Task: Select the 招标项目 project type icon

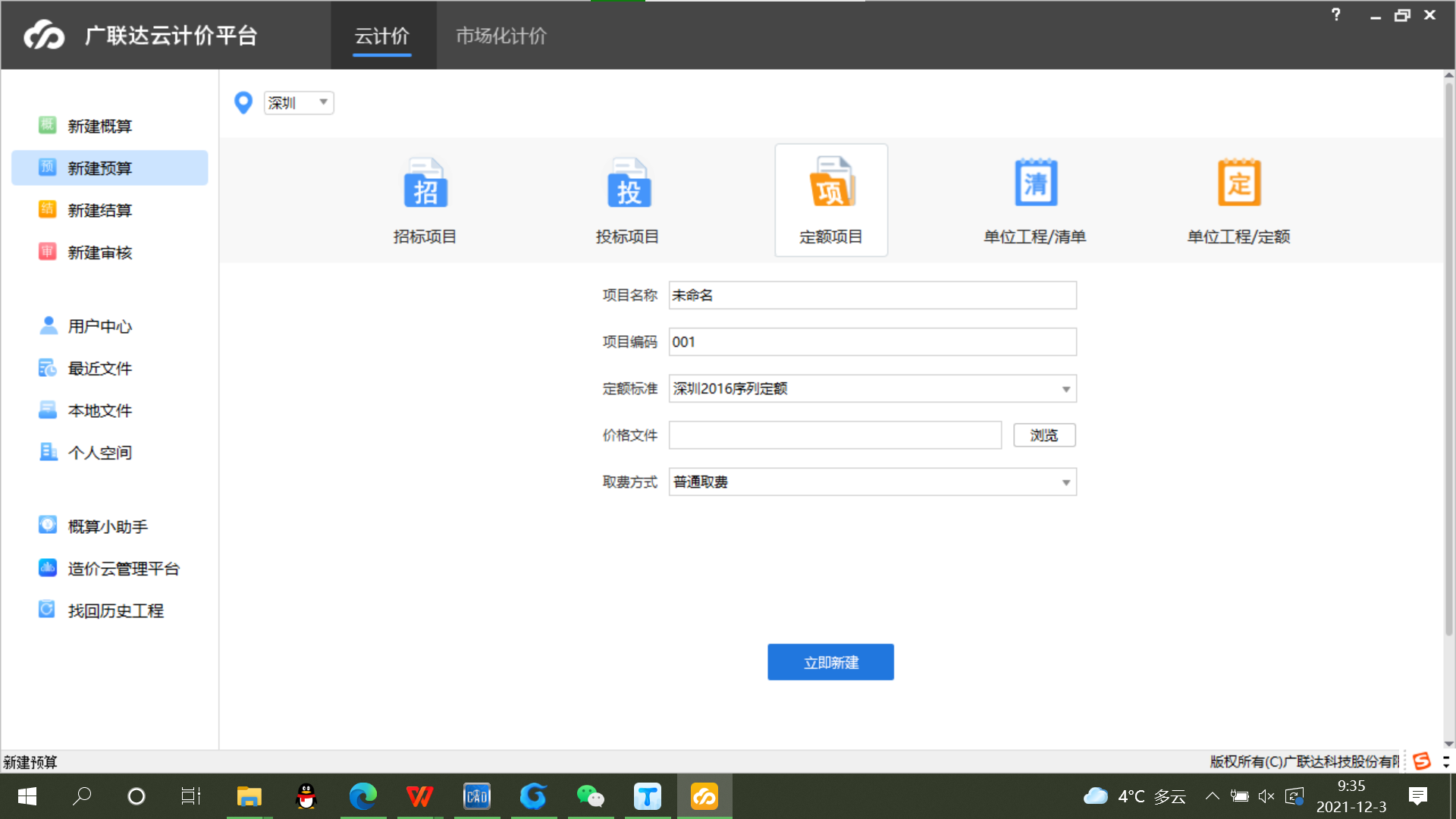Action: coord(425,184)
